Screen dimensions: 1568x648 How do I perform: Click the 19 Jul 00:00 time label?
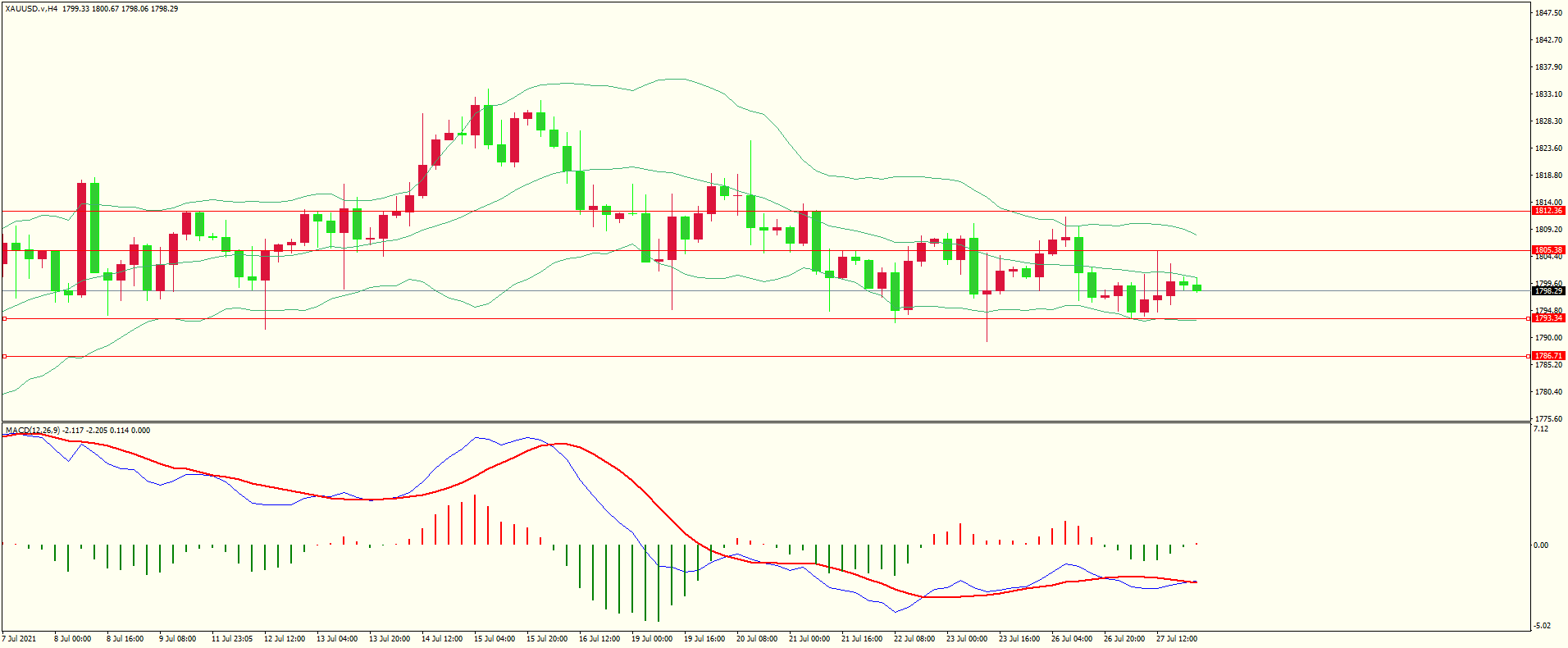[x=652, y=639]
